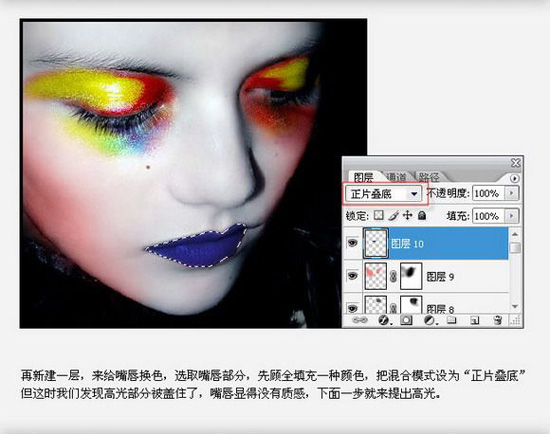
Task: Select the 图层 8 layer thumbnail
Action: tap(376, 305)
